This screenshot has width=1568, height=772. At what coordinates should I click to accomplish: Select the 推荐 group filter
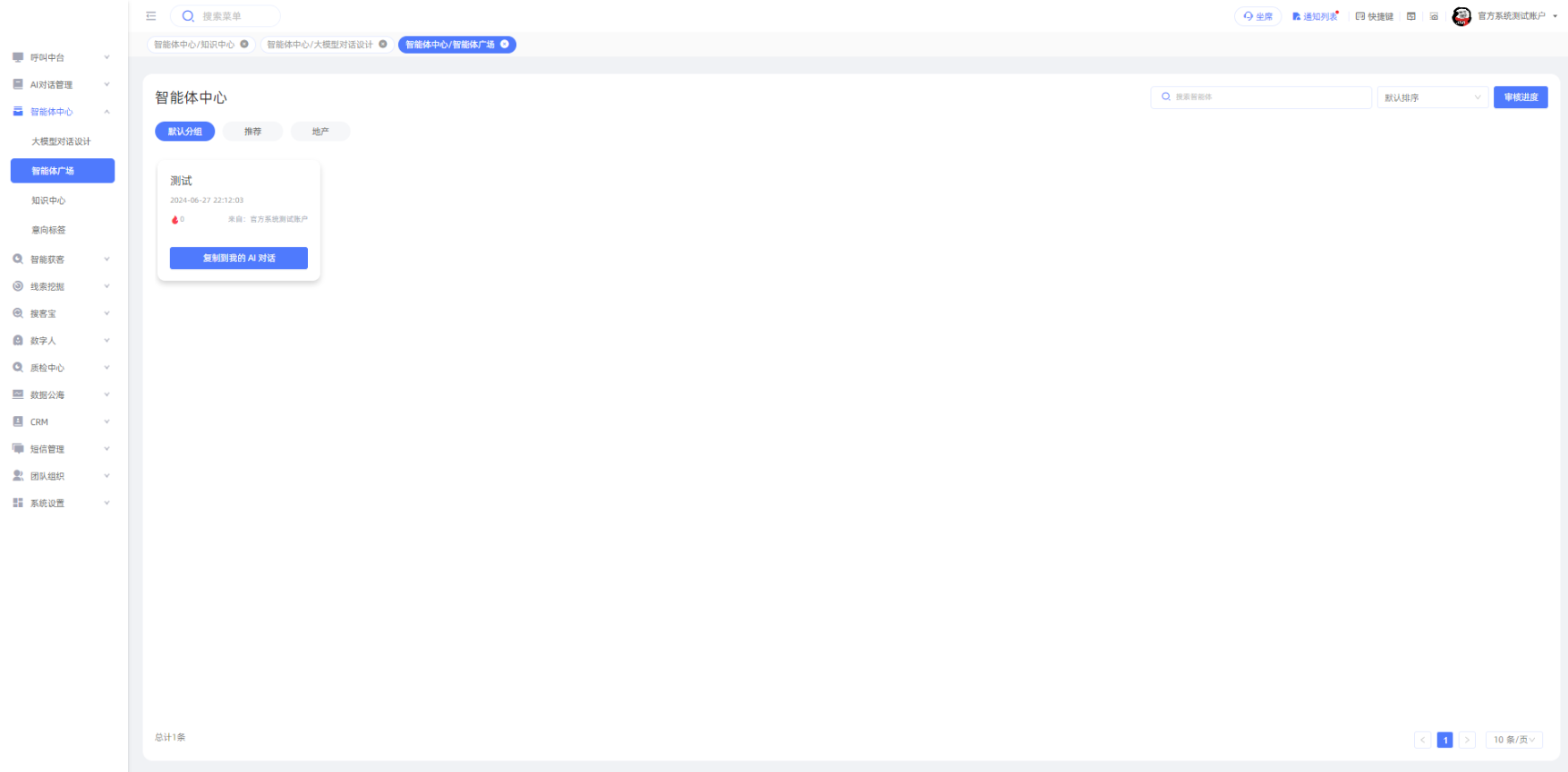coord(253,131)
